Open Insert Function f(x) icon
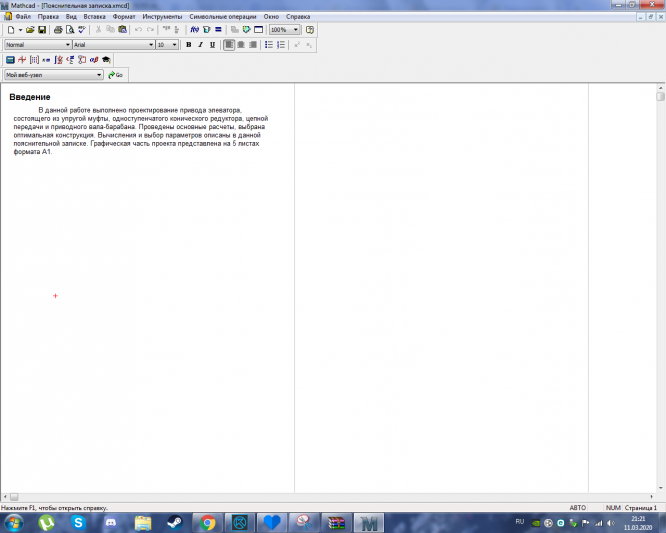This screenshot has height=533, width=666. click(195, 30)
